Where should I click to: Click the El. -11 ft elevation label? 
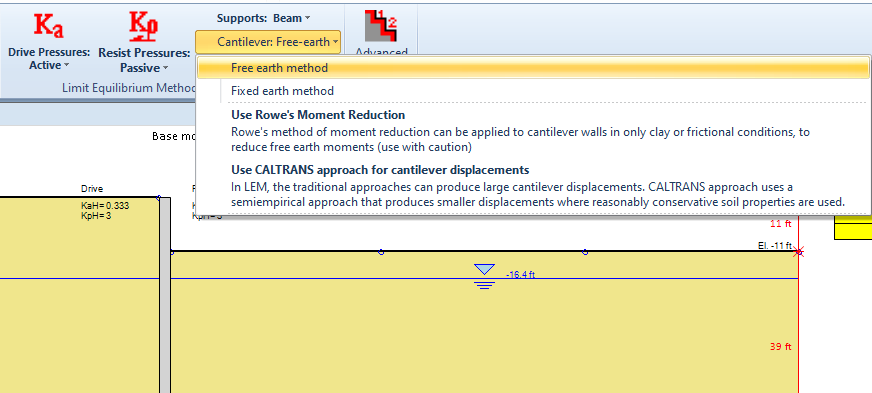775,246
